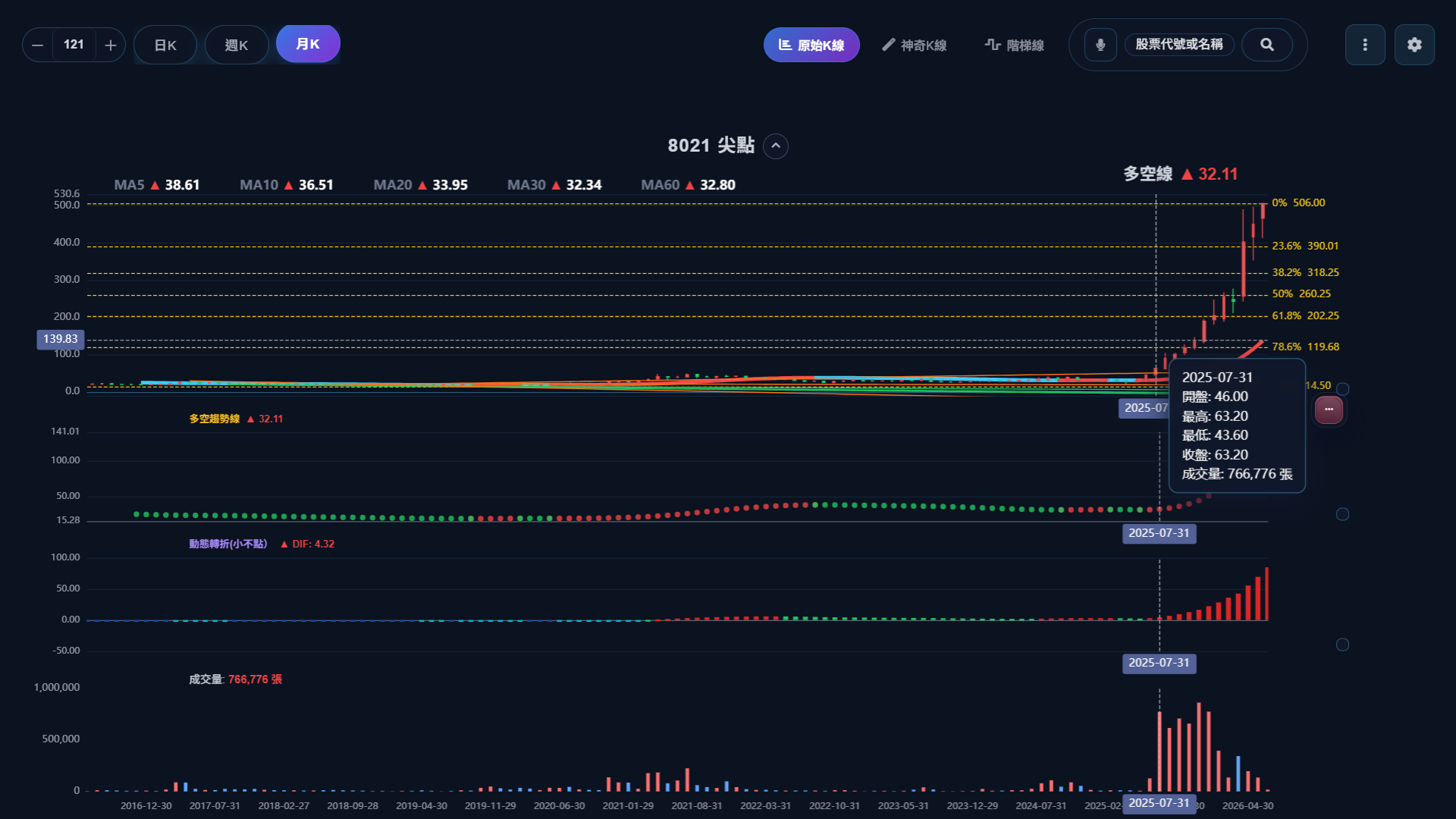Click the 2025-07-31 date marker on bottom axis
1456x819 pixels.
click(x=1159, y=803)
